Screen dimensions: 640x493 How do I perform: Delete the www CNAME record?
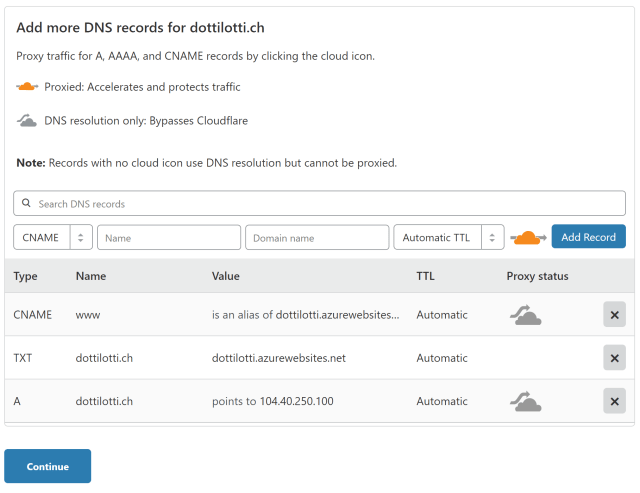click(x=614, y=315)
